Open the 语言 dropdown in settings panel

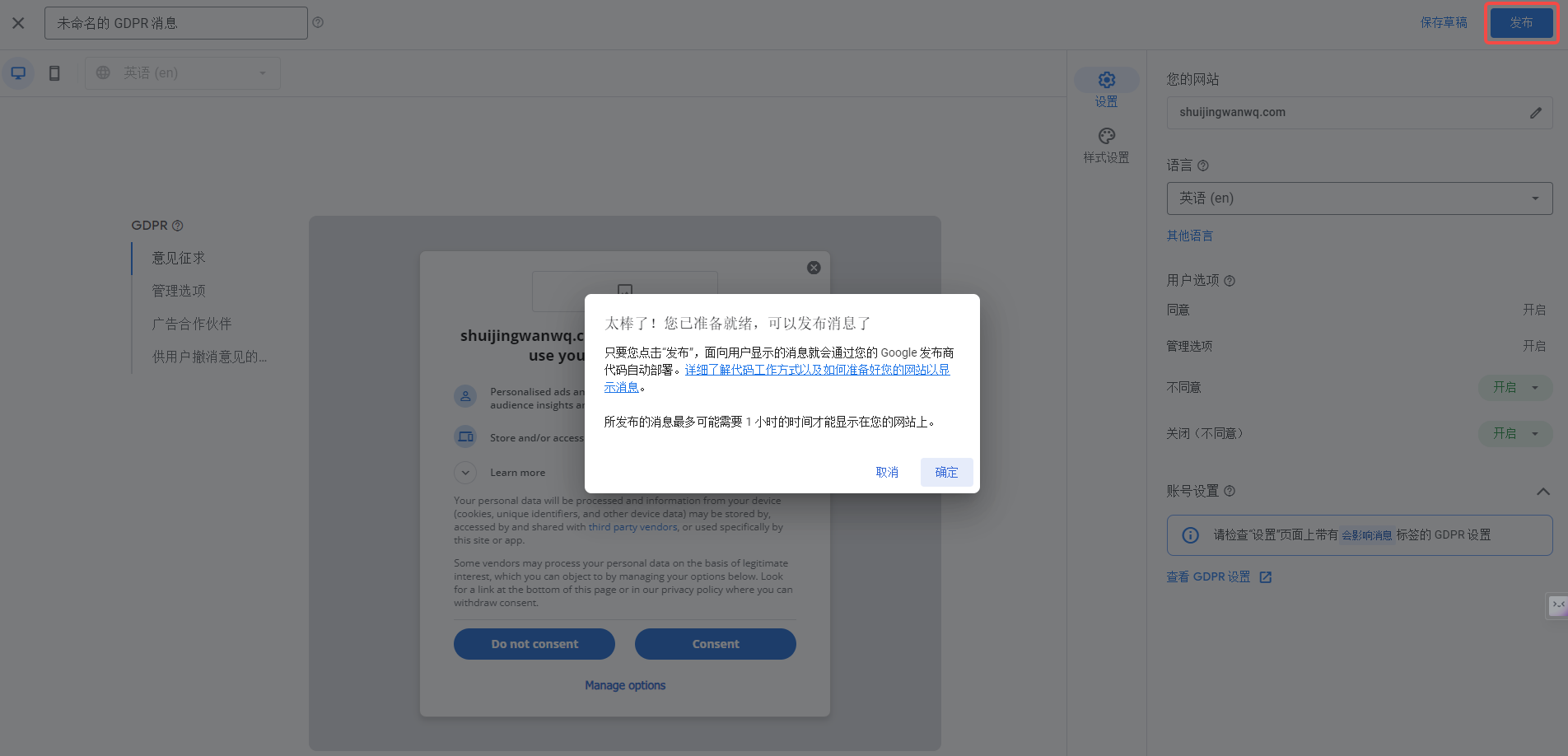pyautogui.click(x=1360, y=198)
